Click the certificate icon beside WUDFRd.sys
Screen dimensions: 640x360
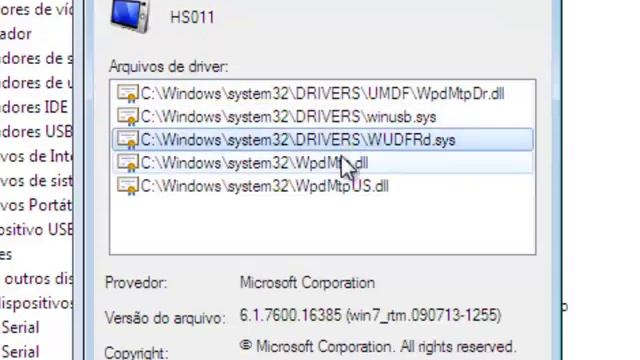coord(128,140)
